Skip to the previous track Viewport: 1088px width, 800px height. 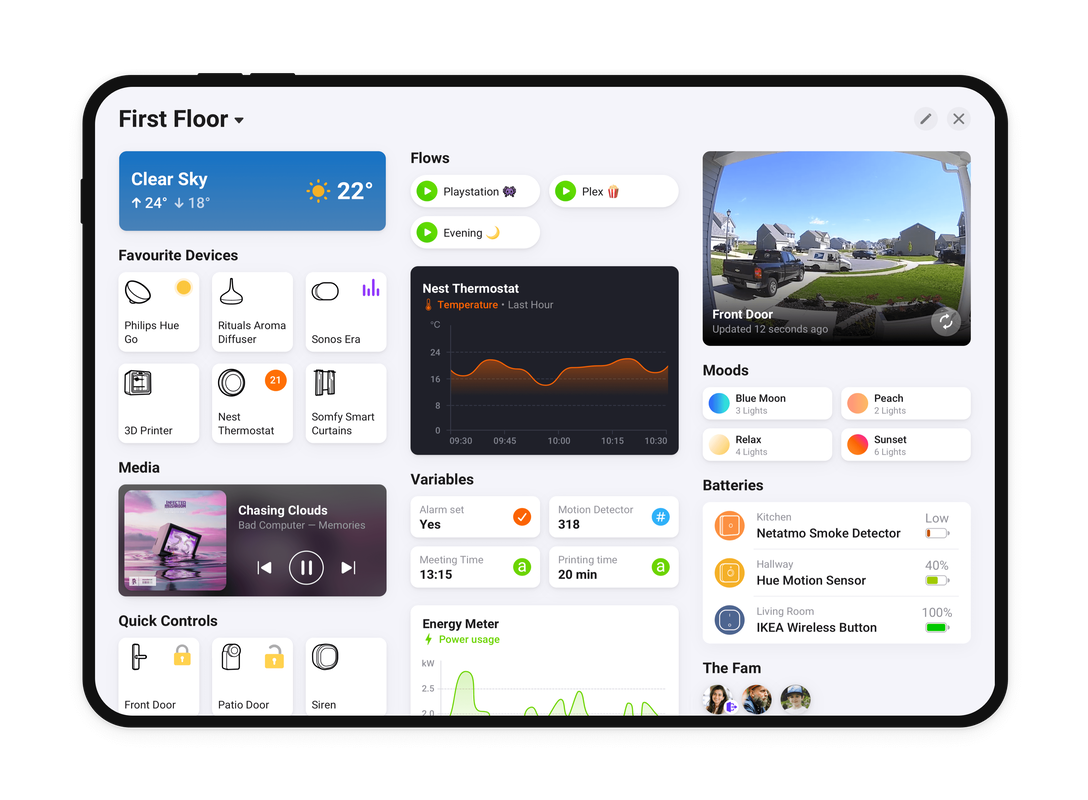tap(264, 568)
